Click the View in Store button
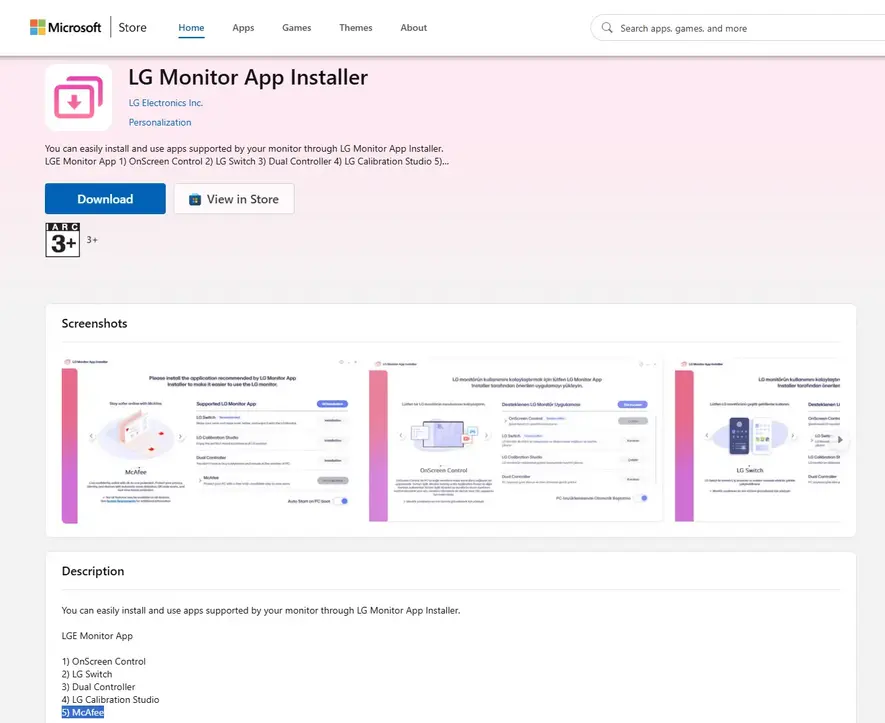Viewport: 885px width, 723px height. (x=234, y=199)
